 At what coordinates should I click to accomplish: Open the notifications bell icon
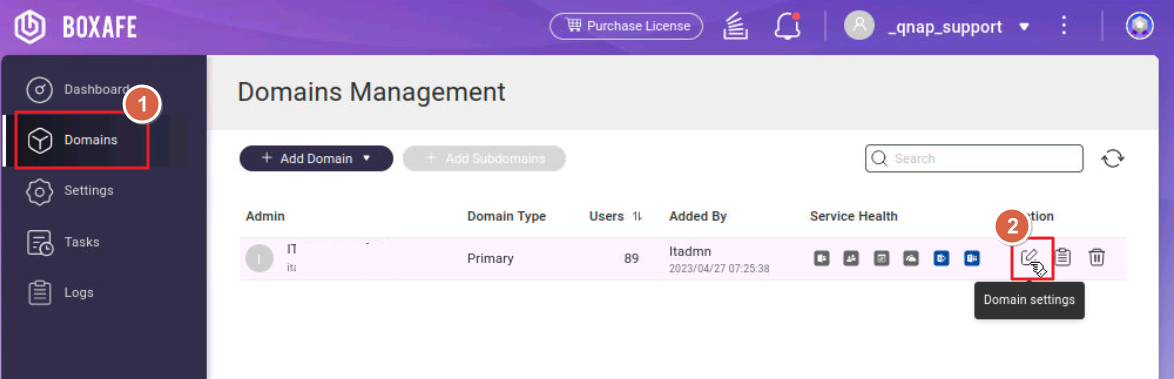pos(788,27)
